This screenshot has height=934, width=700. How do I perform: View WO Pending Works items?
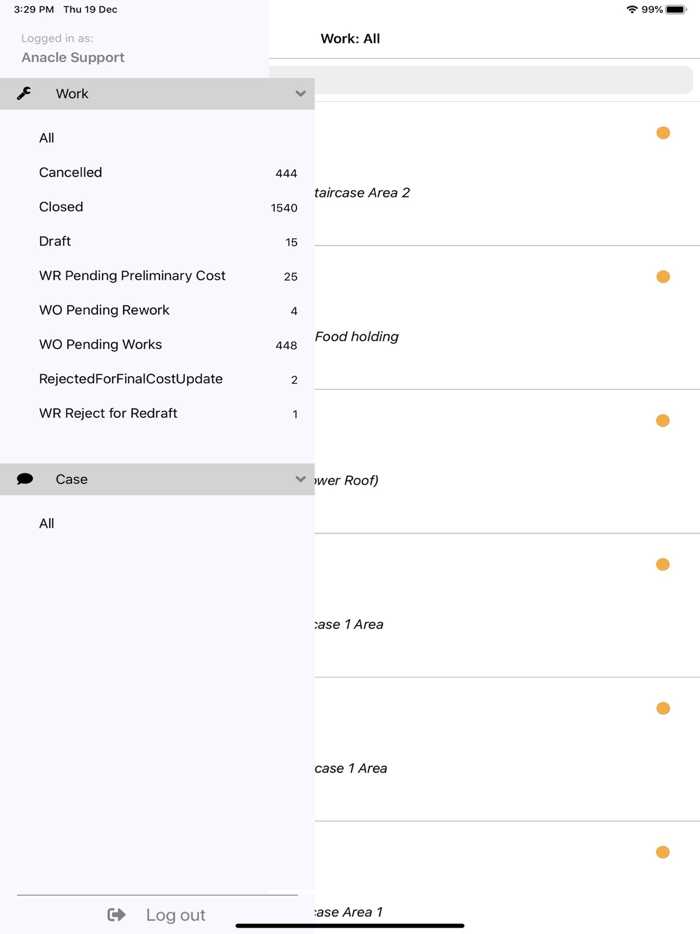[x=100, y=345]
